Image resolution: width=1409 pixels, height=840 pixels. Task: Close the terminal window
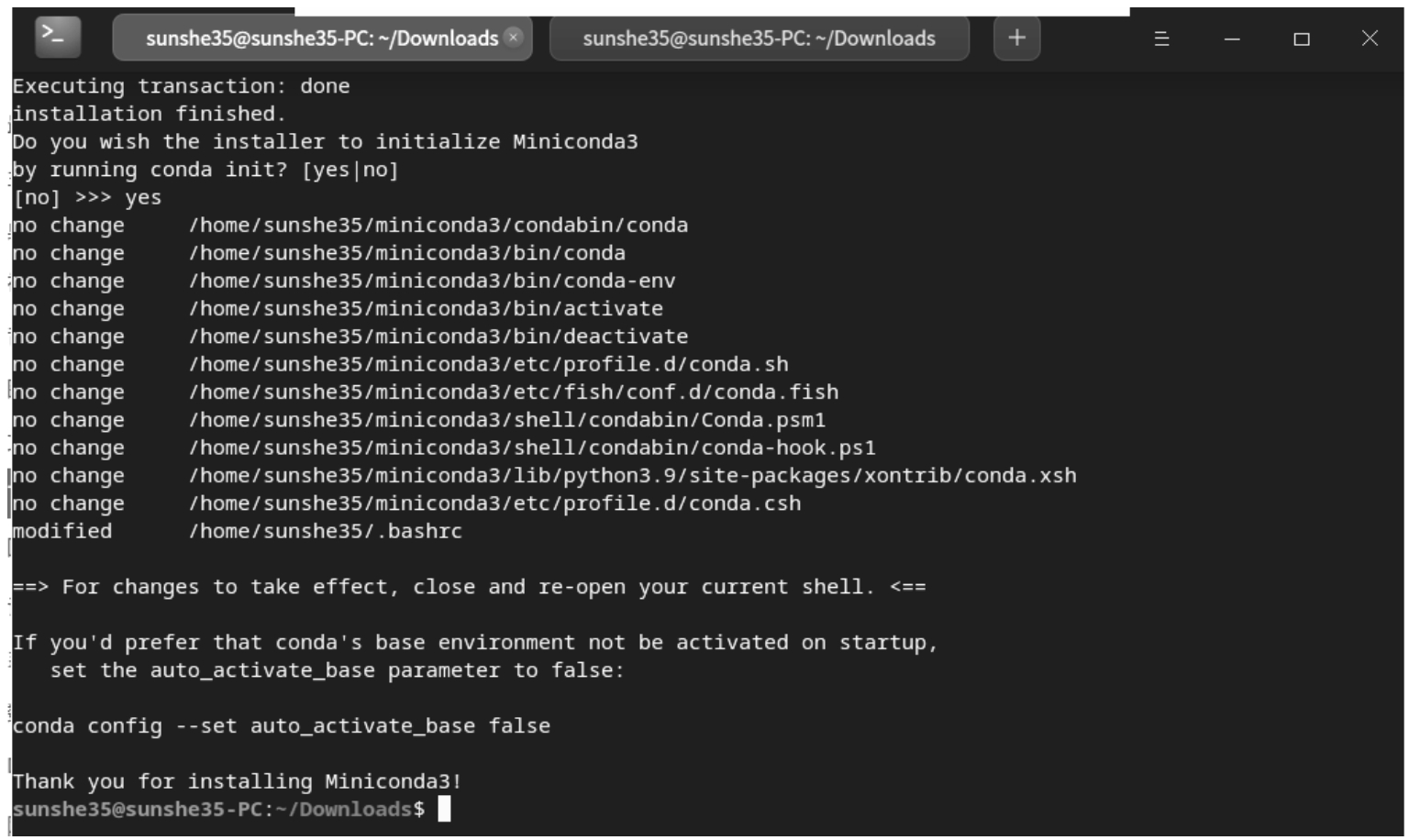(x=1370, y=38)
